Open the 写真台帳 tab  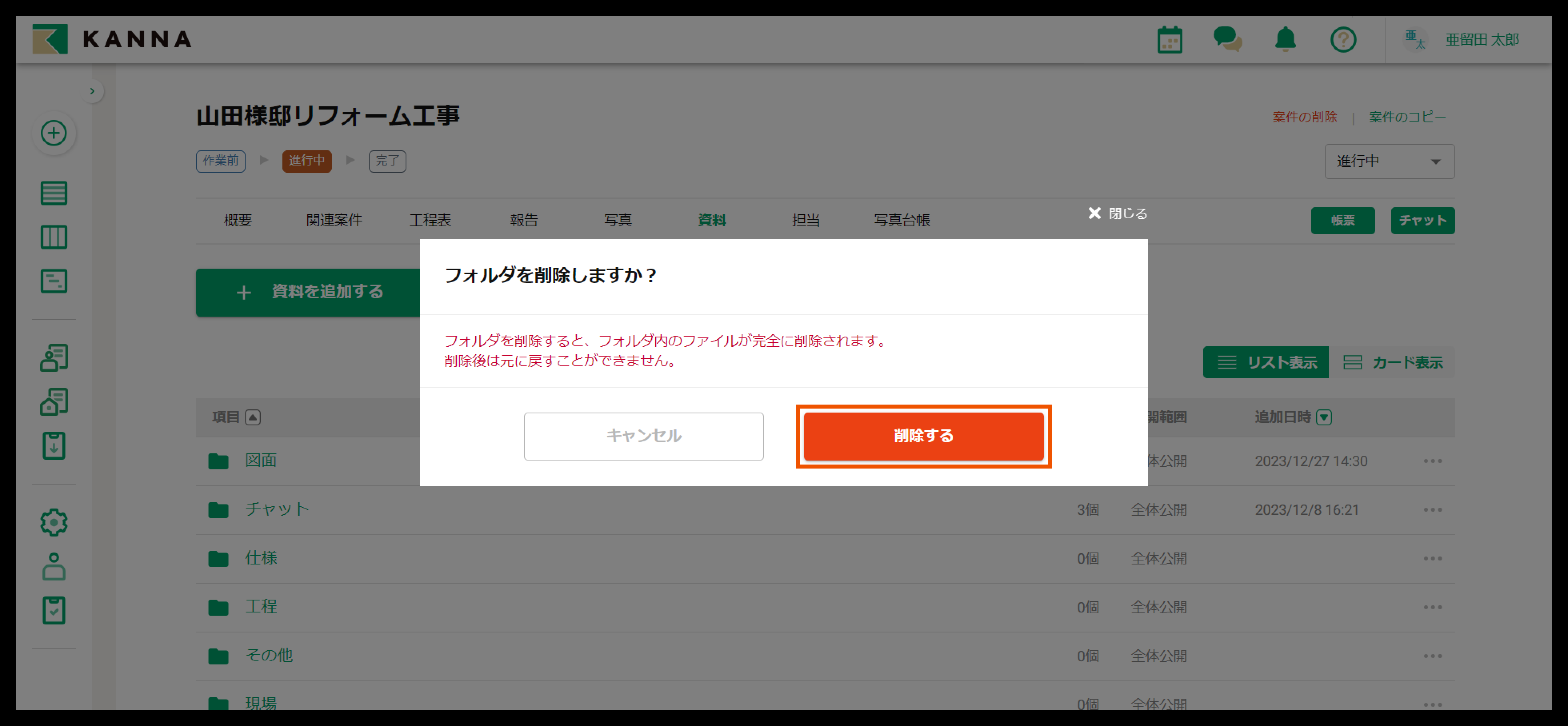[x=902, y=220]
